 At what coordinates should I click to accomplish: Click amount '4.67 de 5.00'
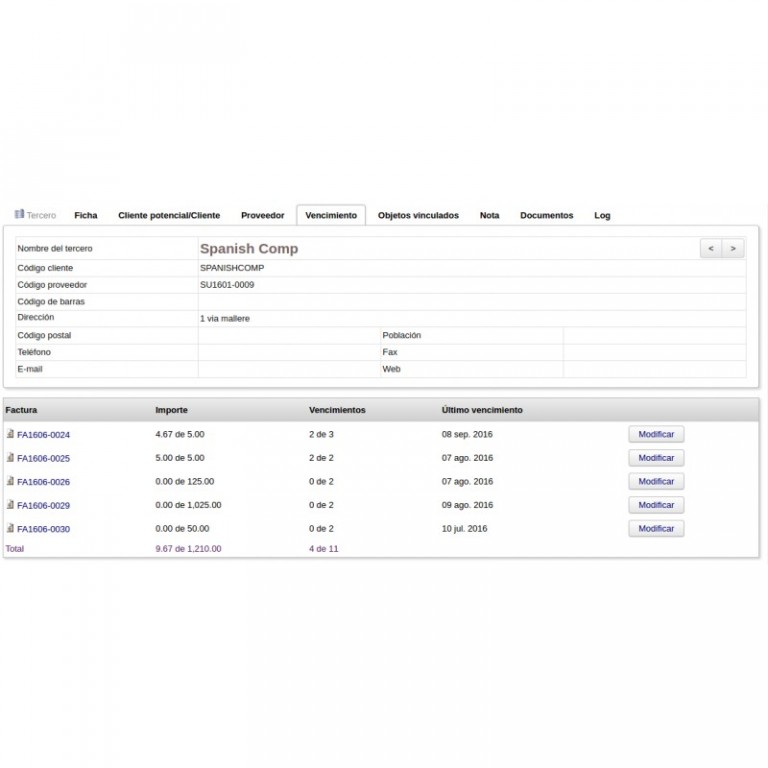click(180, 434)
